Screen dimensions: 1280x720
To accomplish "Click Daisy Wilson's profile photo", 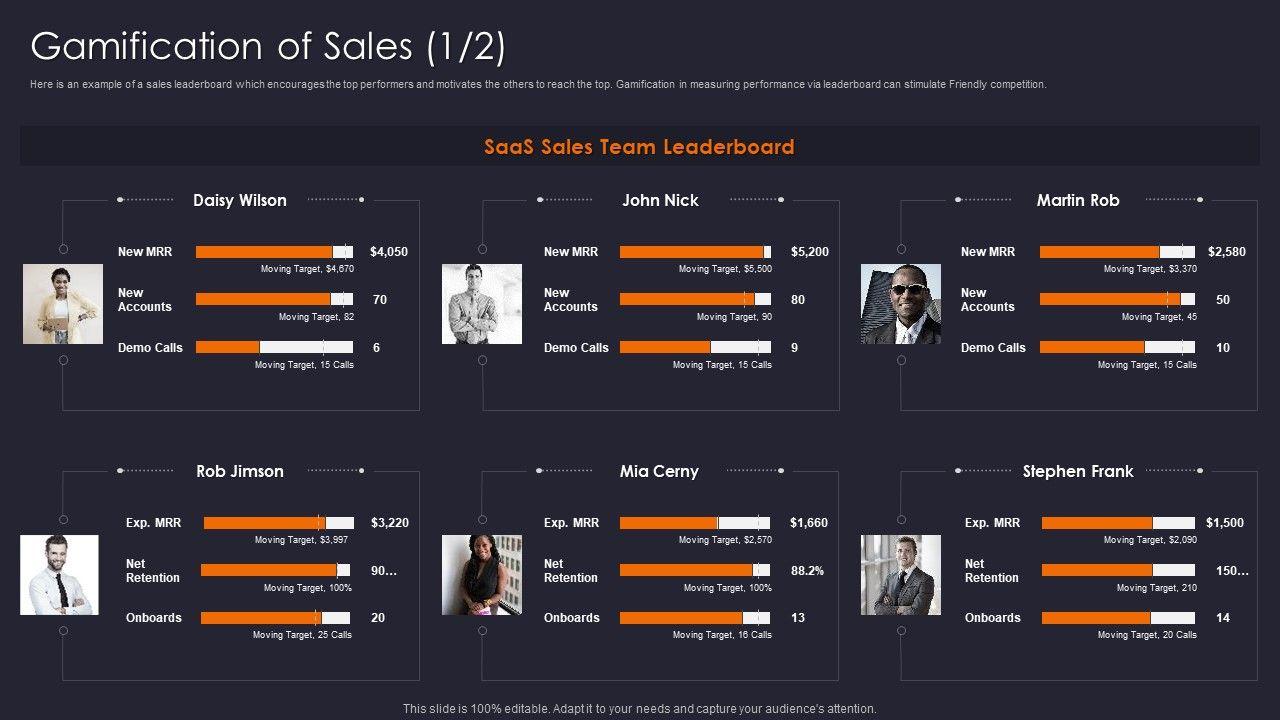I will click(x=63, y=304).
